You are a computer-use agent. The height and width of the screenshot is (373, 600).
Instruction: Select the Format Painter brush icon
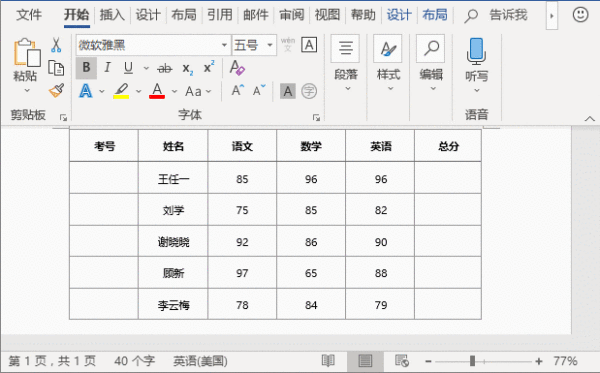tap(56, 91)
